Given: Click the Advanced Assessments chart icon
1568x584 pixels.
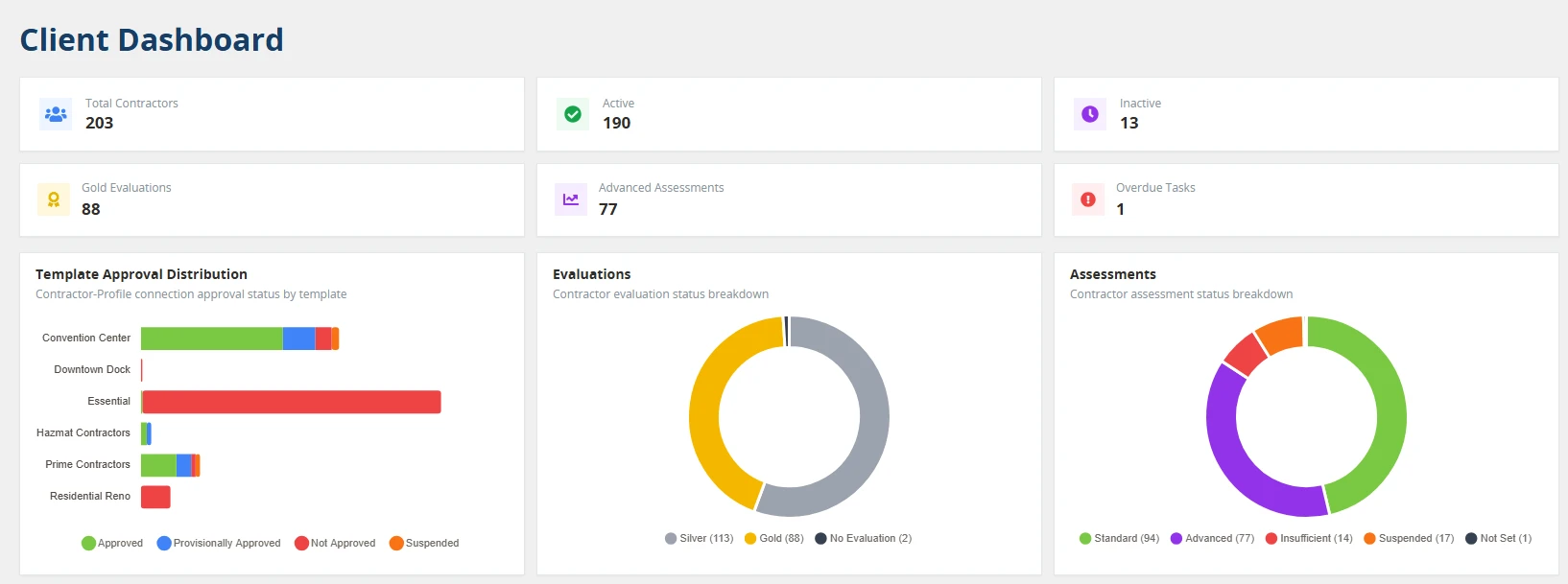Looking at the screenshot, I should tap(571, 199).
